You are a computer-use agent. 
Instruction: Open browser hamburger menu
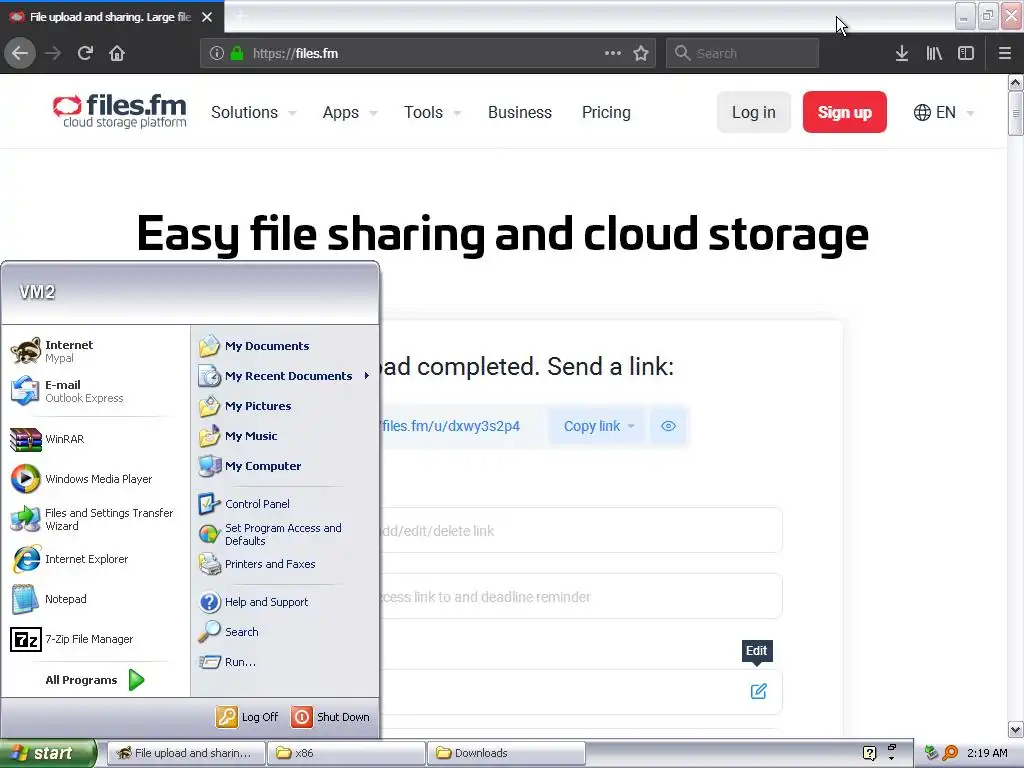point(1004,54)
